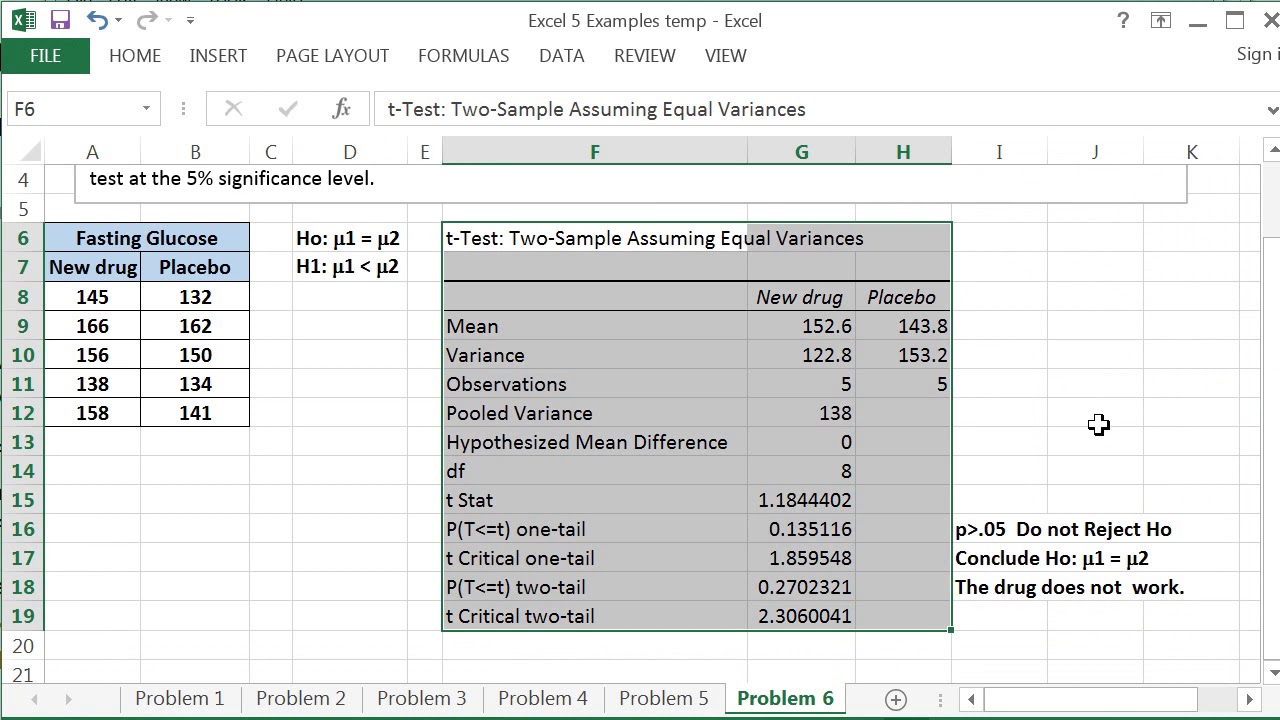Click the 'The drug does not work.' cell
Viewport: 1280px width, 720px height.
[x=1069, y=587]
